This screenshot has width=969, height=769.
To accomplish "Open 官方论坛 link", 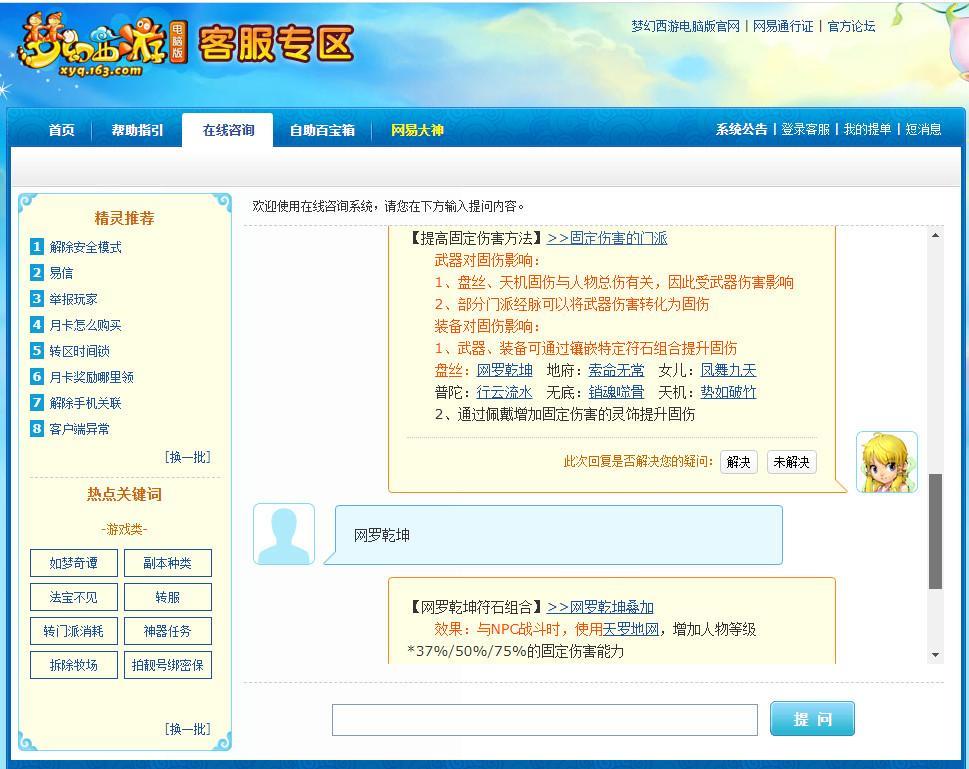I will coord(851,26).
